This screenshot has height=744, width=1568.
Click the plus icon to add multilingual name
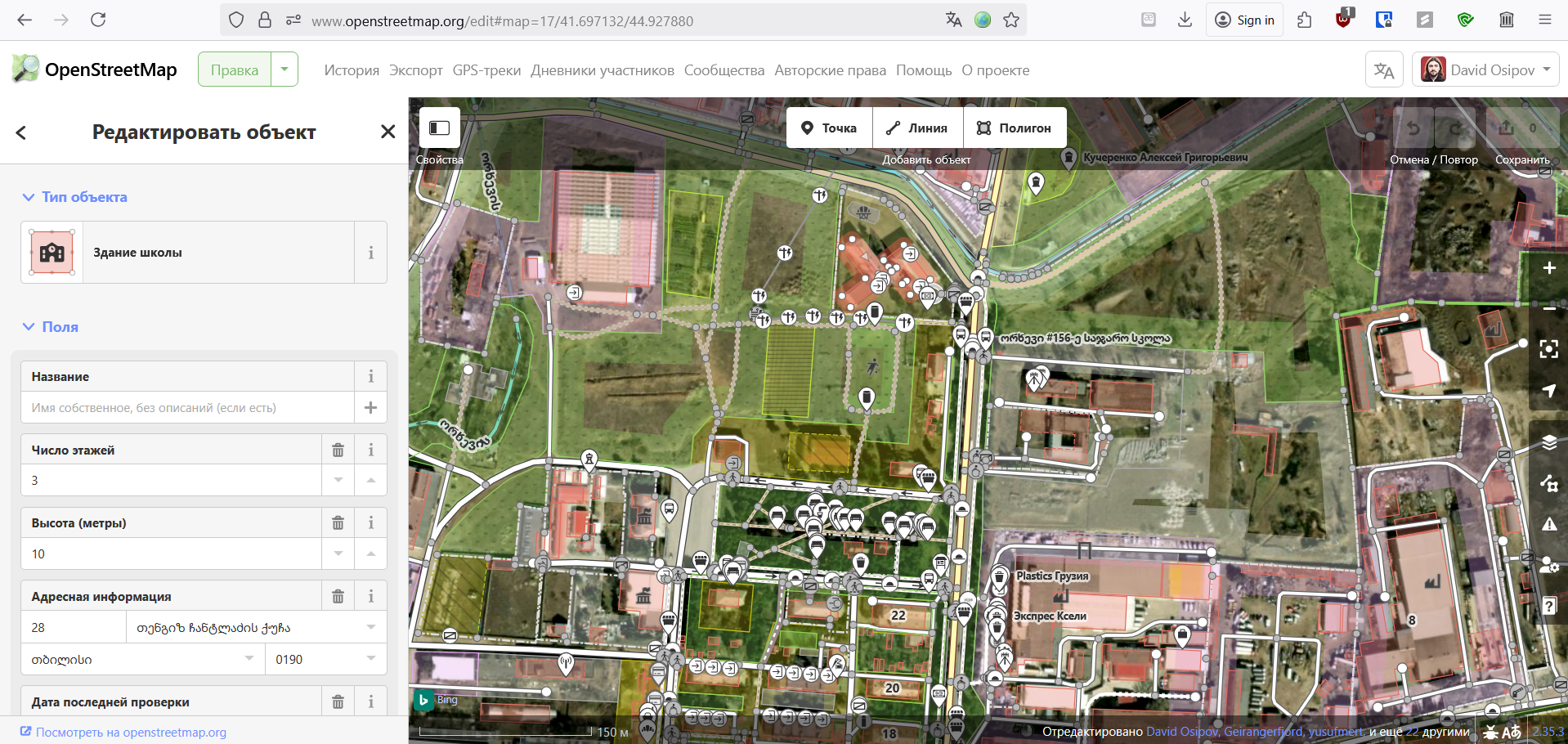pyautogui.click(x=370, y=407)
